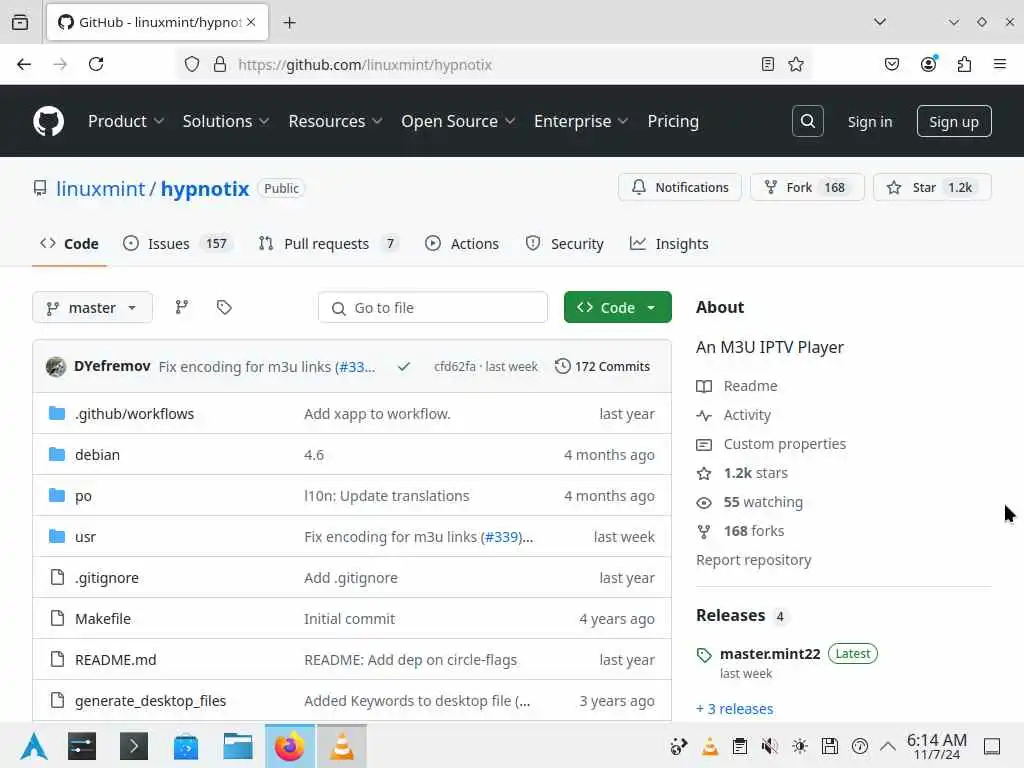Switch to Pull requests tab
This screenshot has width=1024, height=768.
[x=328, y=244]
